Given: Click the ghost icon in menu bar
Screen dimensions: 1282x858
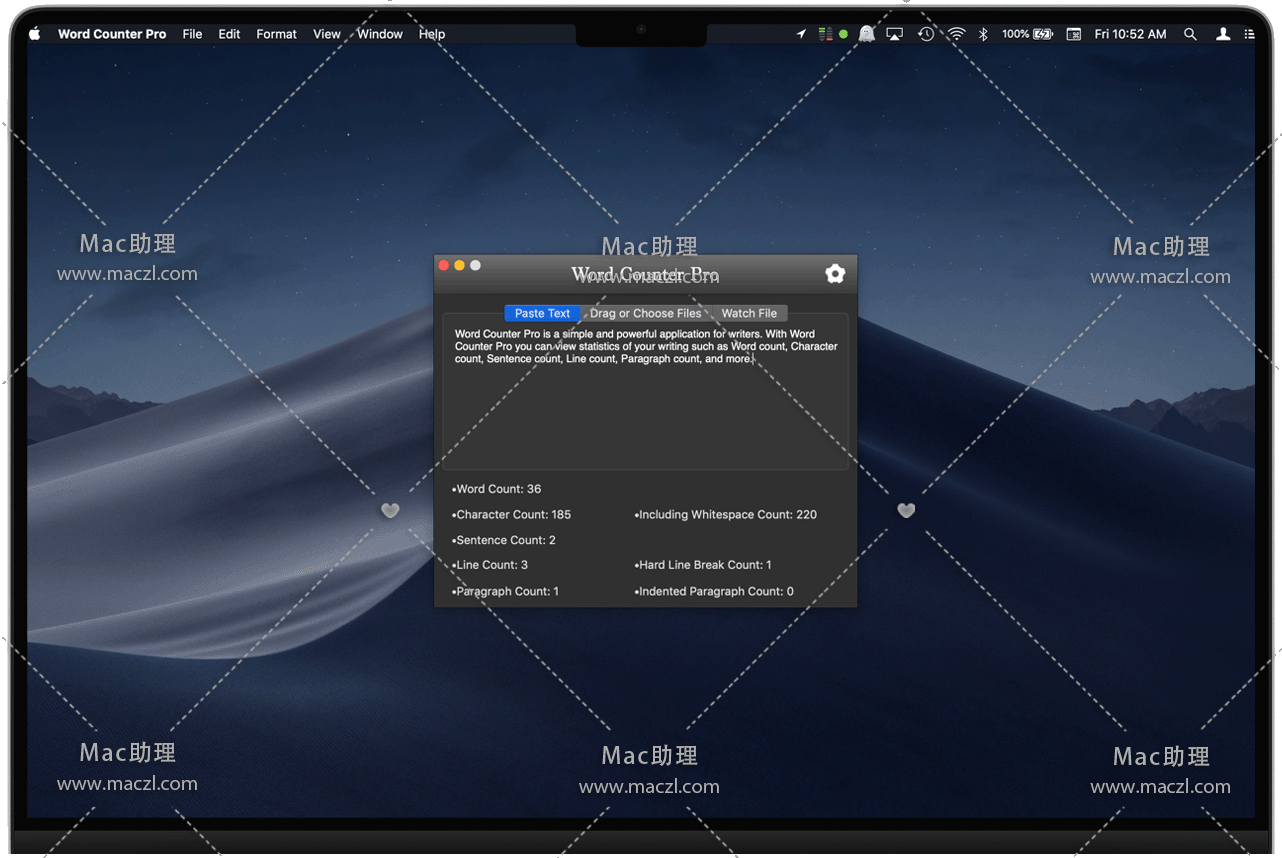Looking at the screenshot, I should 867,34.
